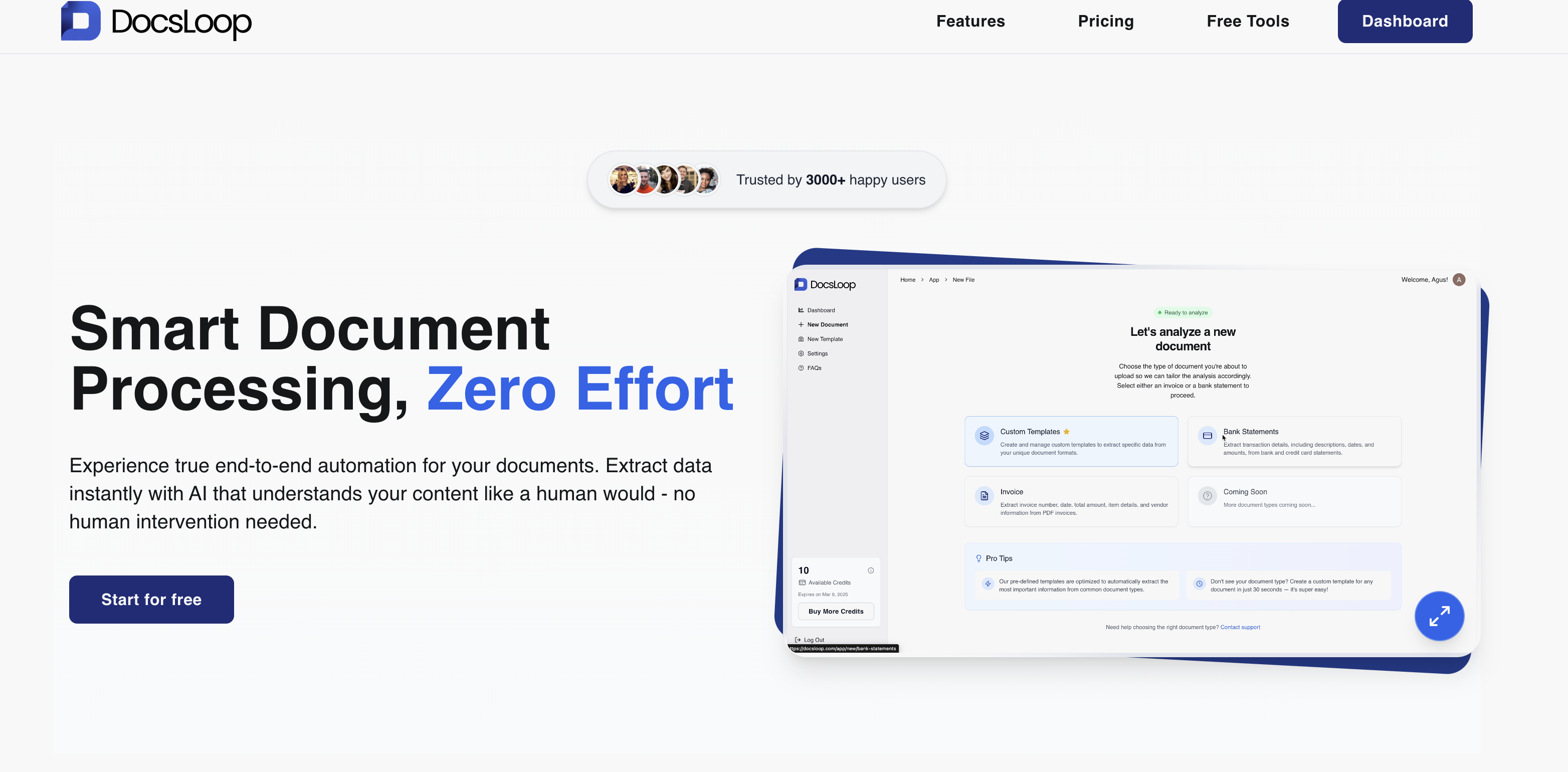Open Settings in the preview sidebar
1568x772 pixels.
coord(817,354)
